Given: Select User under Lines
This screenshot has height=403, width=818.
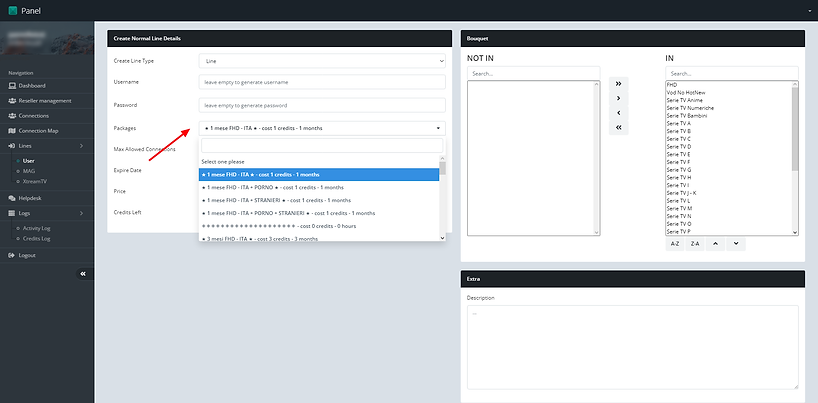Looking at the screenshot, I should pyautogui.click(x=29, y=161).
